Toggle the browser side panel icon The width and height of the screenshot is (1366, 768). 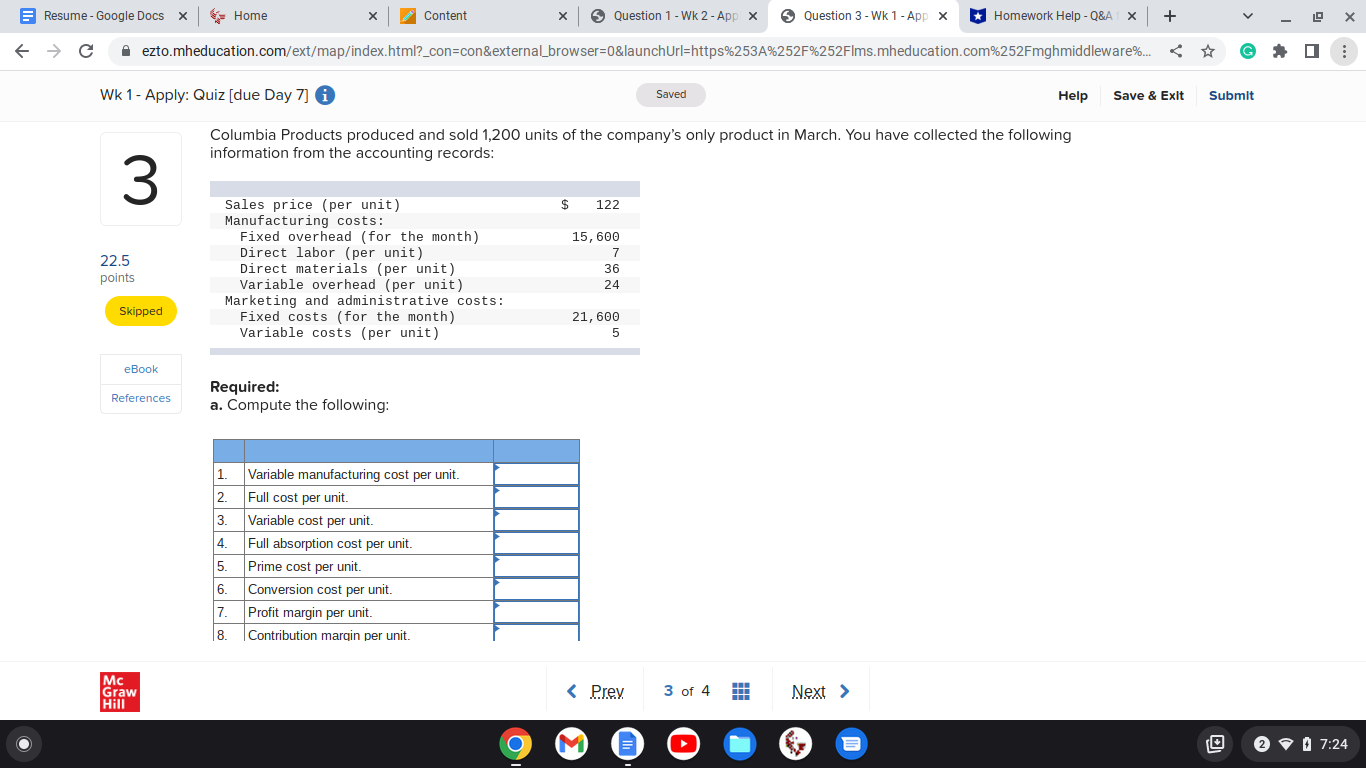pos(1311,51)
